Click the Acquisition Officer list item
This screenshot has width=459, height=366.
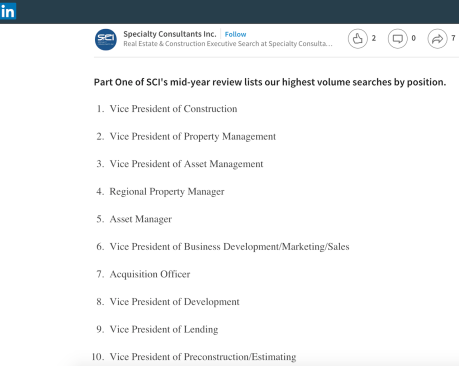(x=150, y=274)
